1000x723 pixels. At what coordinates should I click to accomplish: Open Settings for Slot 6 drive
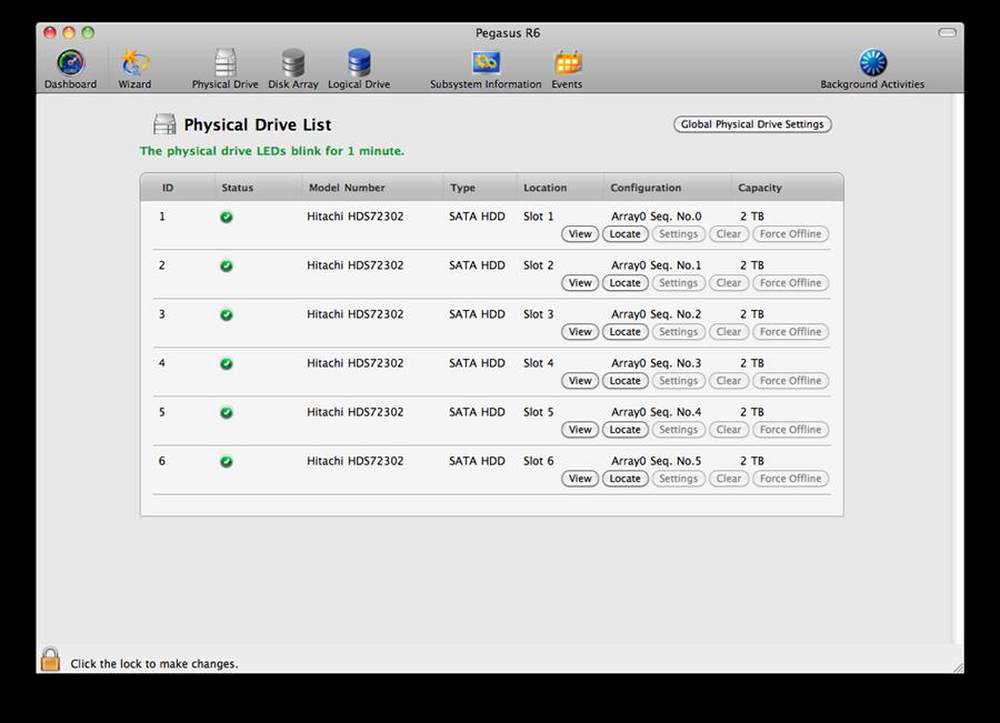pyautogui.click(x=679, y=479)
